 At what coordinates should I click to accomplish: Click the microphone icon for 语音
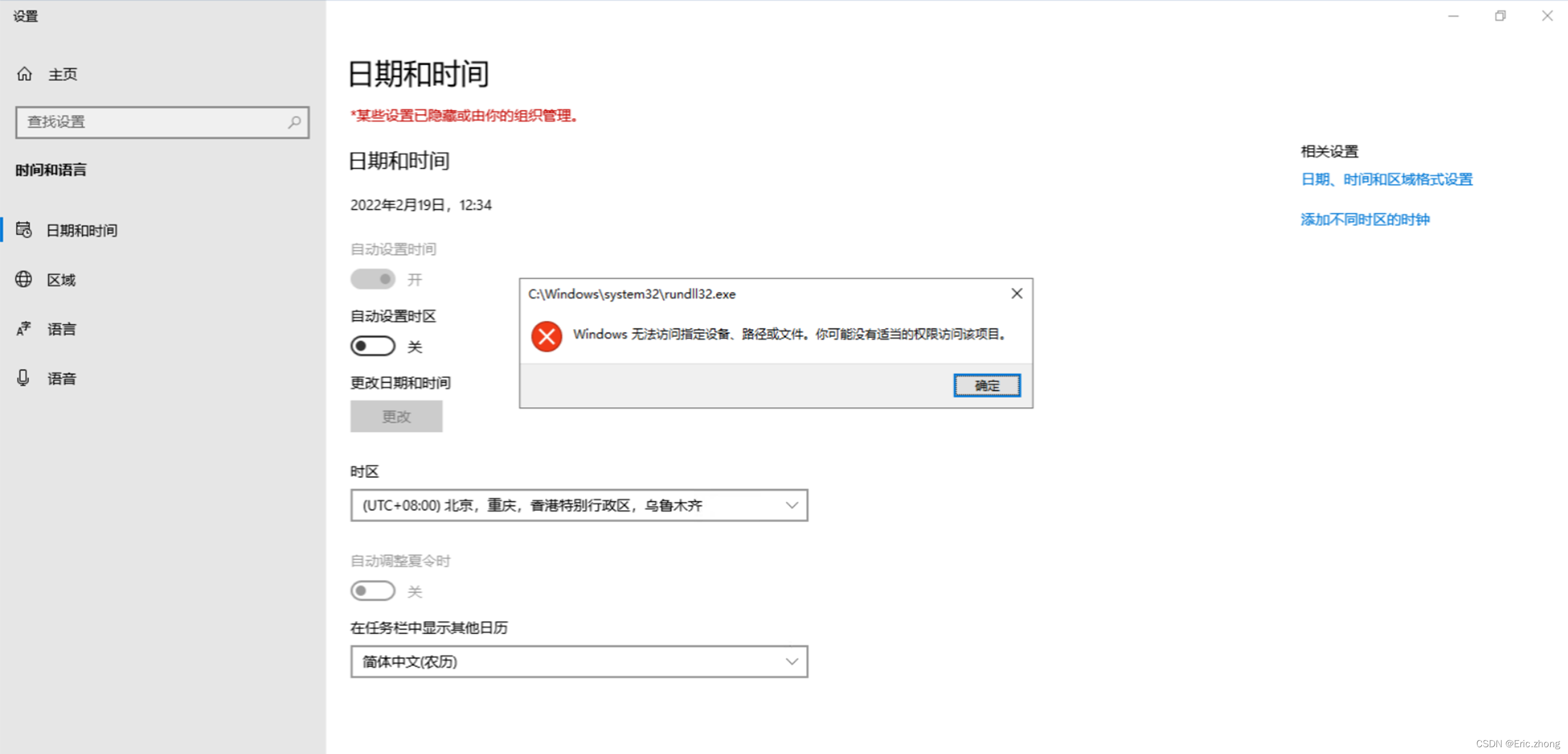[x=23, y=378]
